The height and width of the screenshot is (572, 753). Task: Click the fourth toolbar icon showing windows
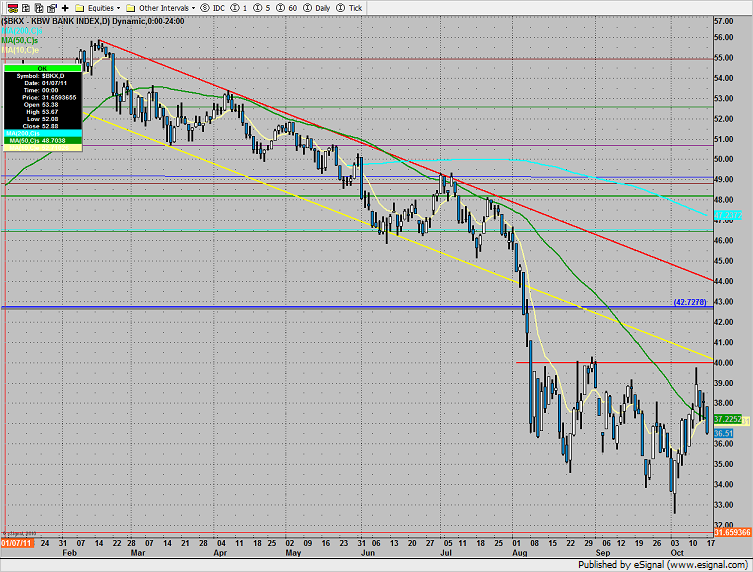tap(52, 8)
